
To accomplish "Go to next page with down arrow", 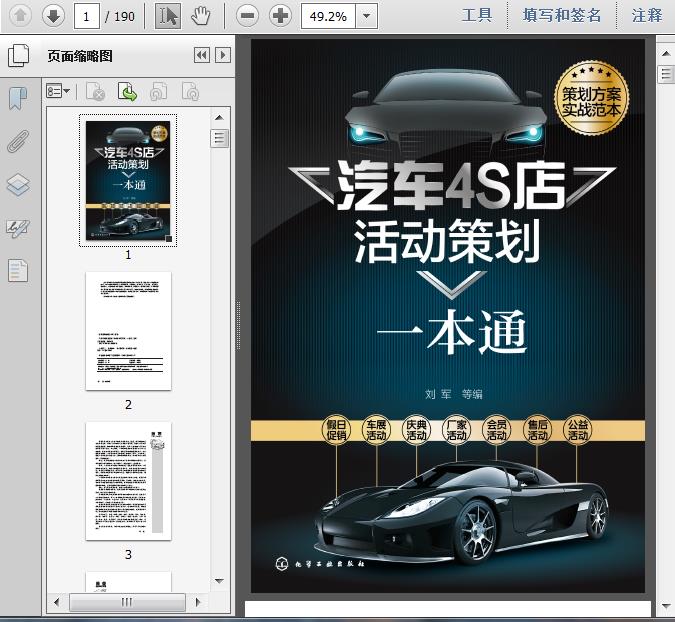I will pos(53,16).
